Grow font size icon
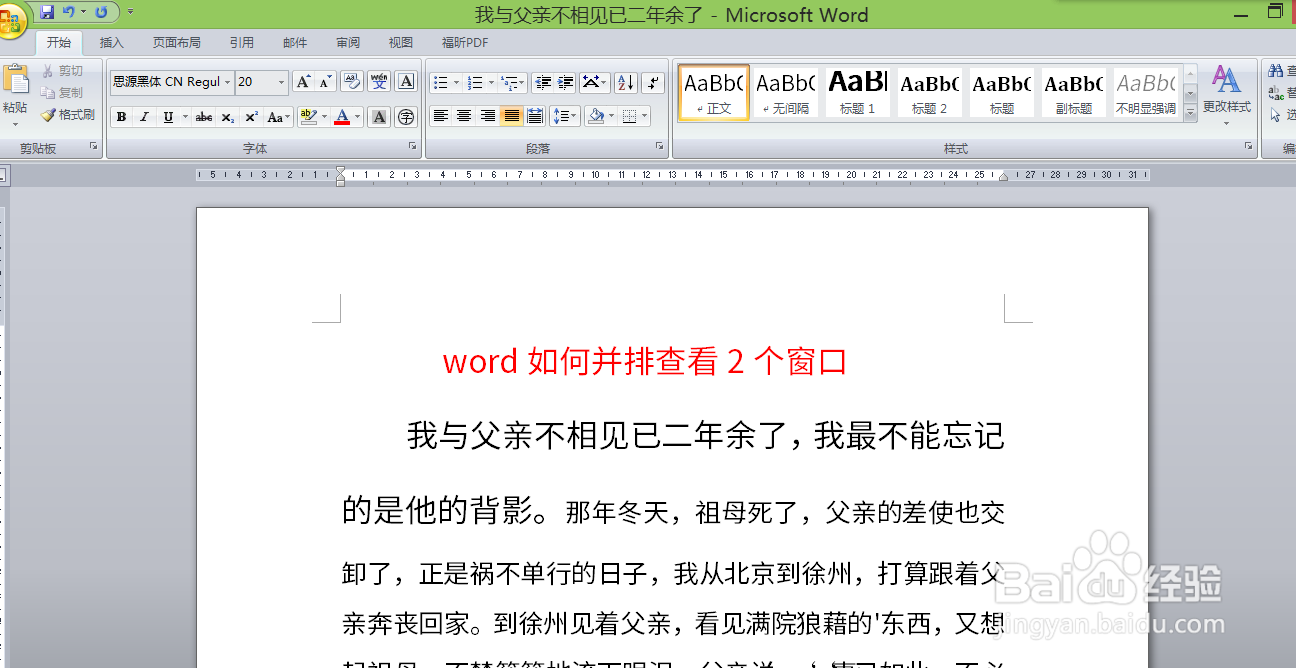 pos(303,82)
